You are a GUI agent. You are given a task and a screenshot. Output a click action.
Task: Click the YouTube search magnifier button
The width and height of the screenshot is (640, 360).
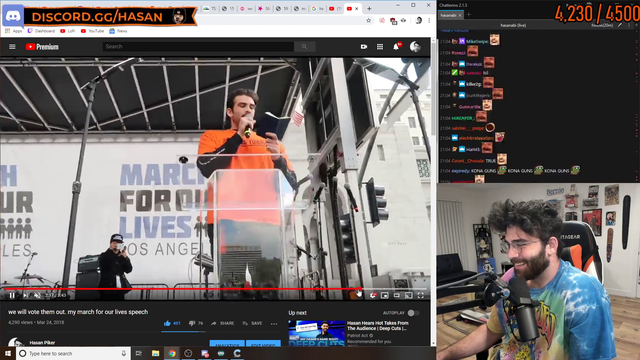[x=304, y=47]
